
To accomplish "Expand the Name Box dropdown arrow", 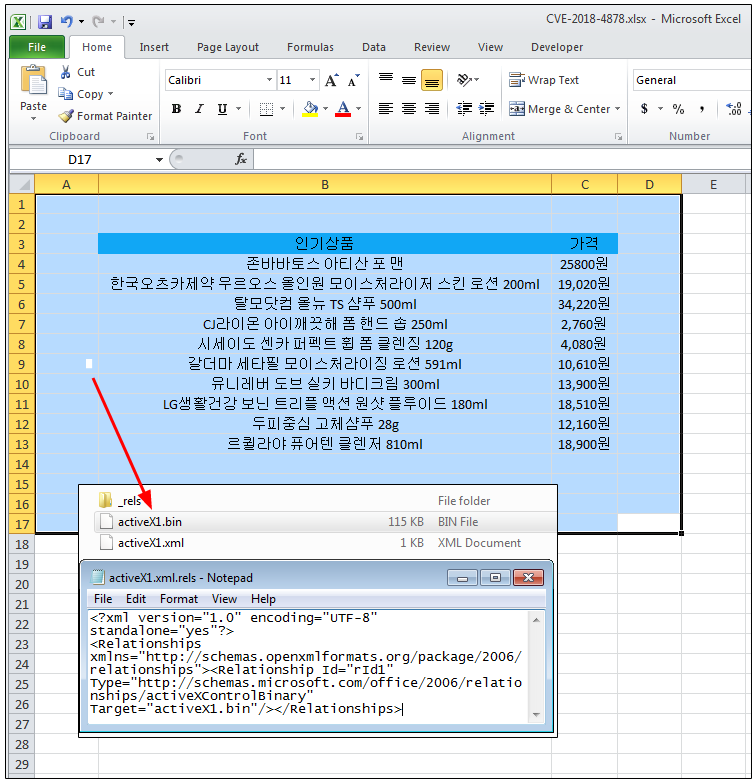I will point(159,160).
